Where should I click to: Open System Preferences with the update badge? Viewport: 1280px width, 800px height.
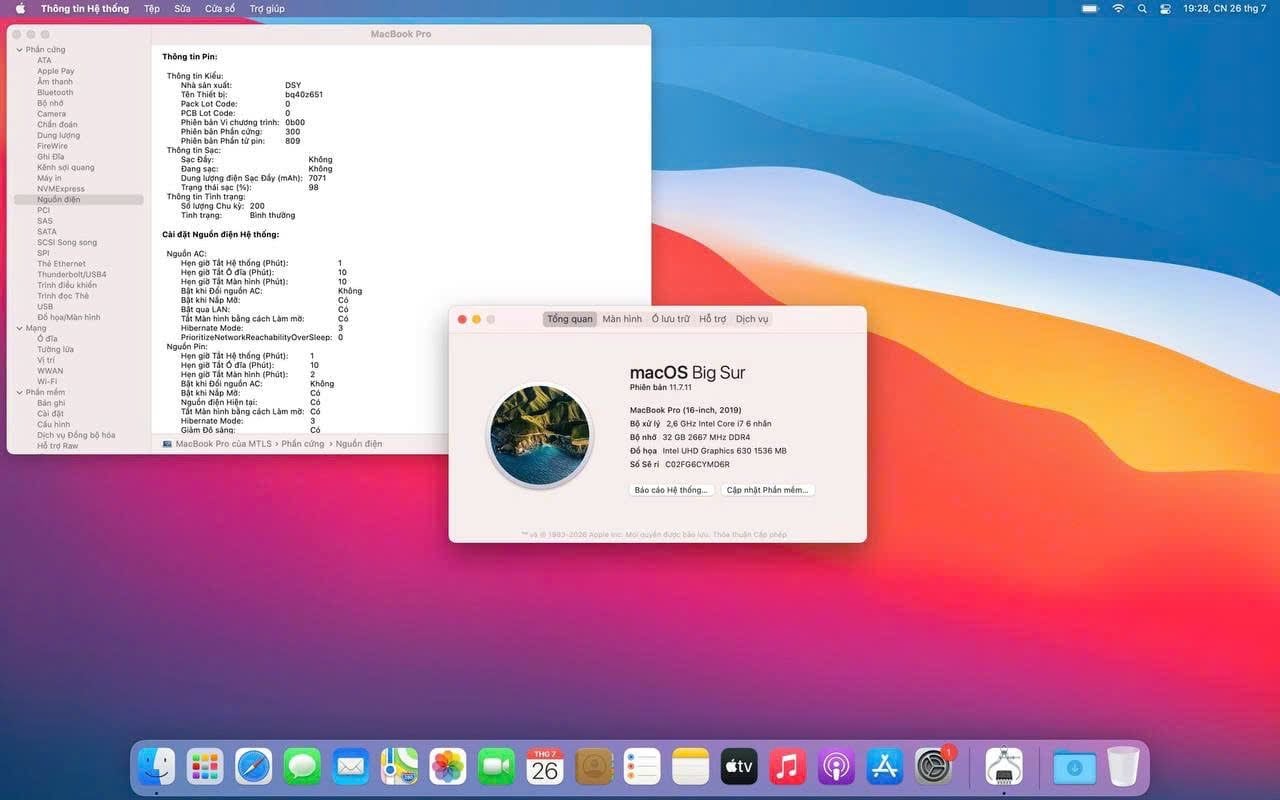point(934,767)
